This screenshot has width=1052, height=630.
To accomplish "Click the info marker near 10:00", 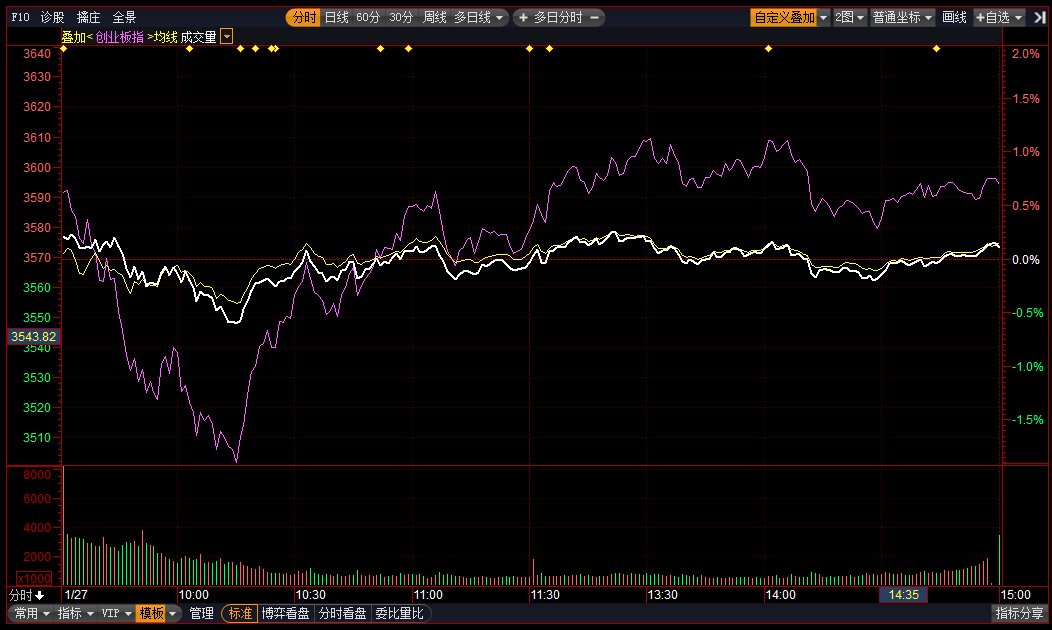I will click(x=189, y=48).
